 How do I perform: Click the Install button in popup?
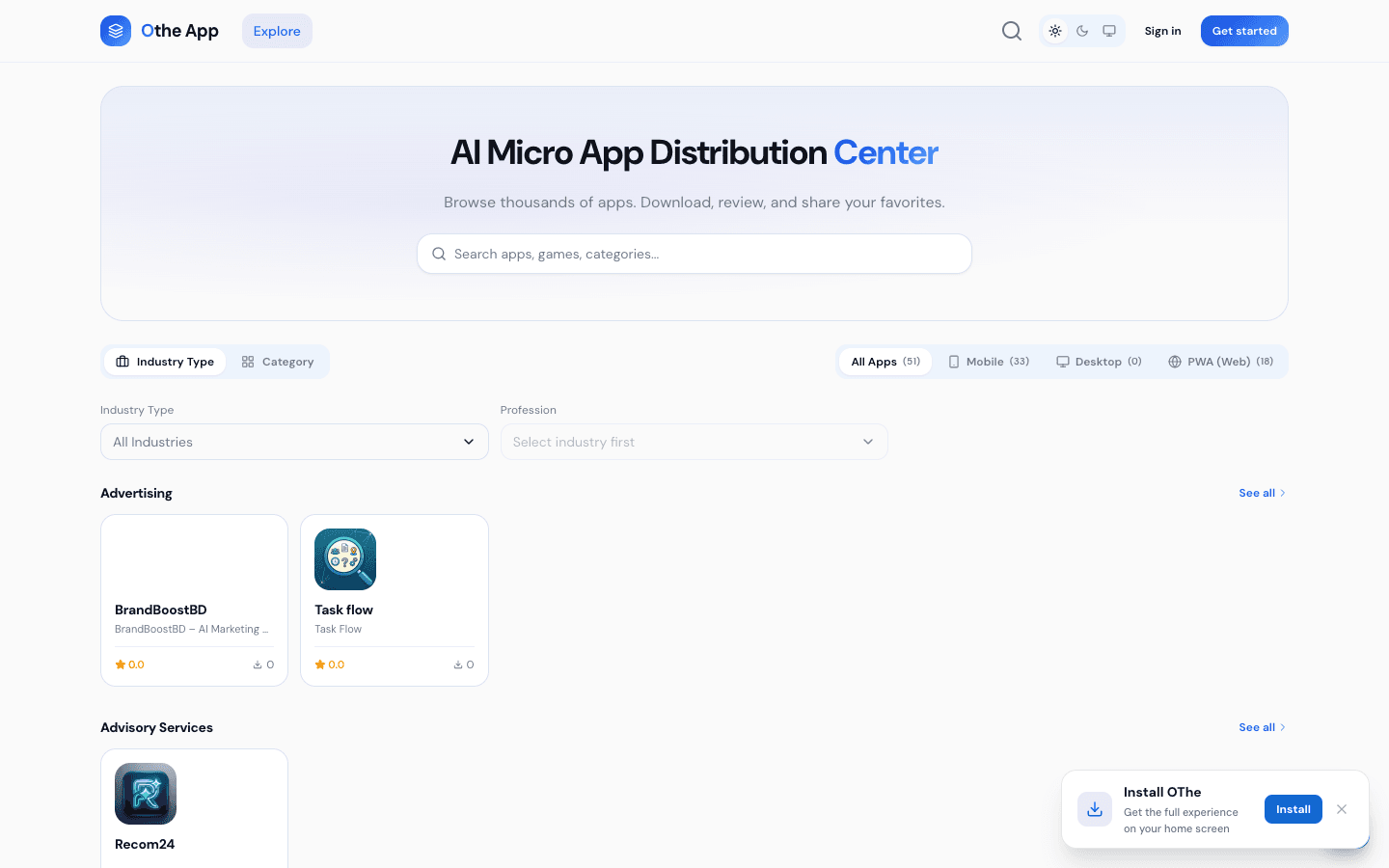click(x=1293, y=809)
